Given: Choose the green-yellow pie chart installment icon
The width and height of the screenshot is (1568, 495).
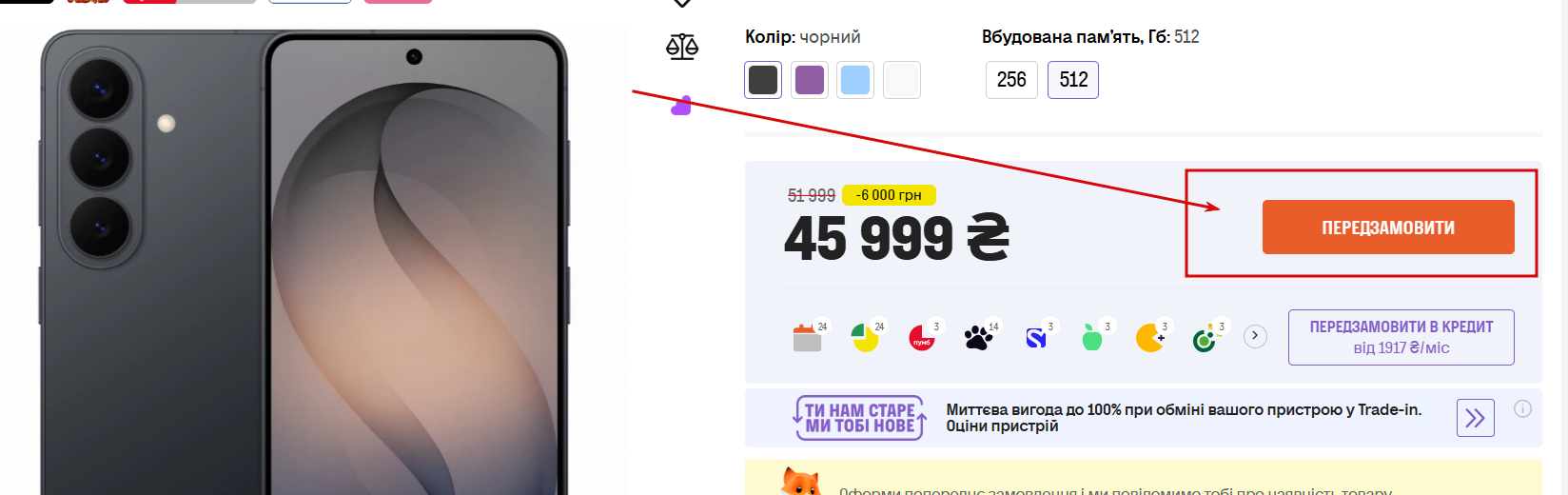Looking at the screenshot, I should point(865,337).
